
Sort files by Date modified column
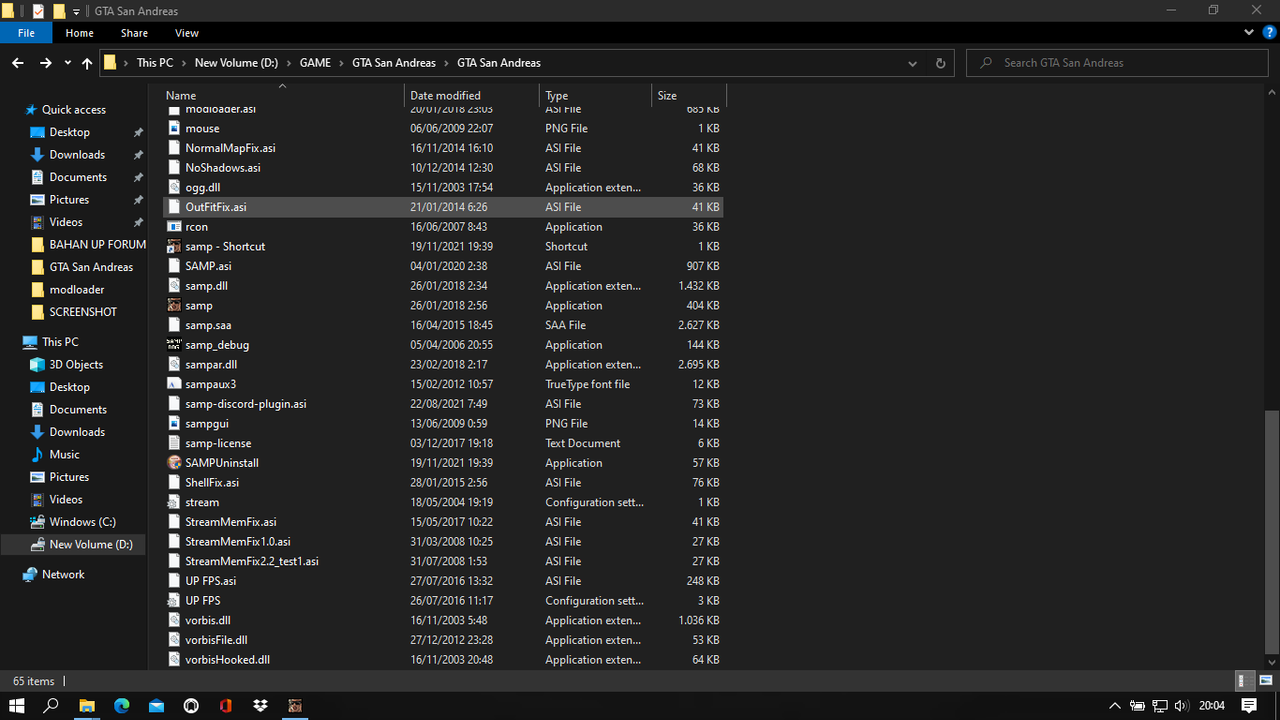[472, 95]
